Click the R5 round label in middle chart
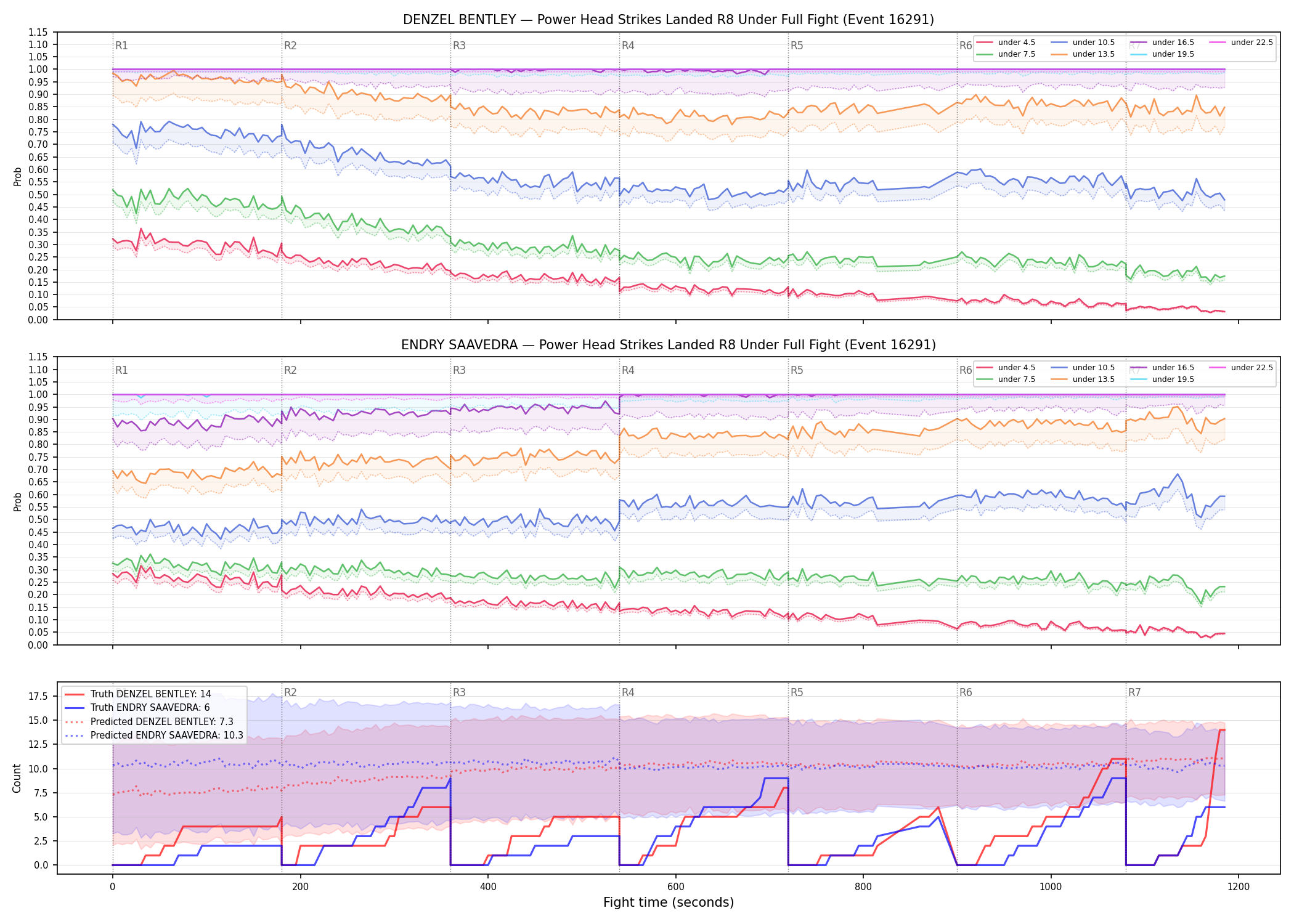The image size is (1294, 924). (x=797, y=370)
